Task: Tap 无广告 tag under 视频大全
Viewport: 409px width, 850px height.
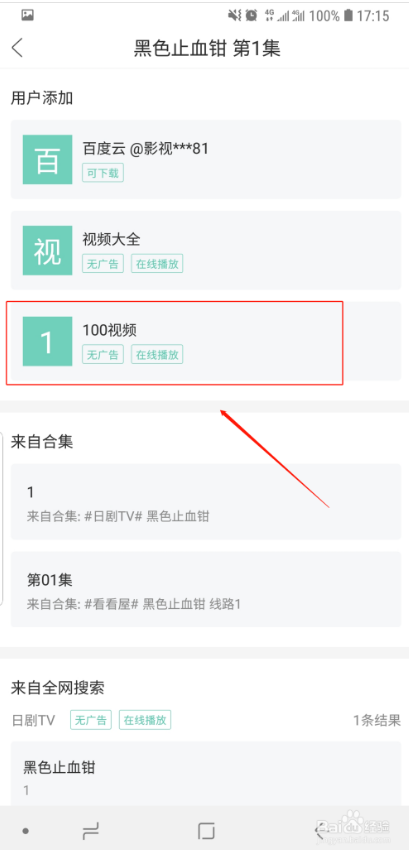Action: point(103,264)
